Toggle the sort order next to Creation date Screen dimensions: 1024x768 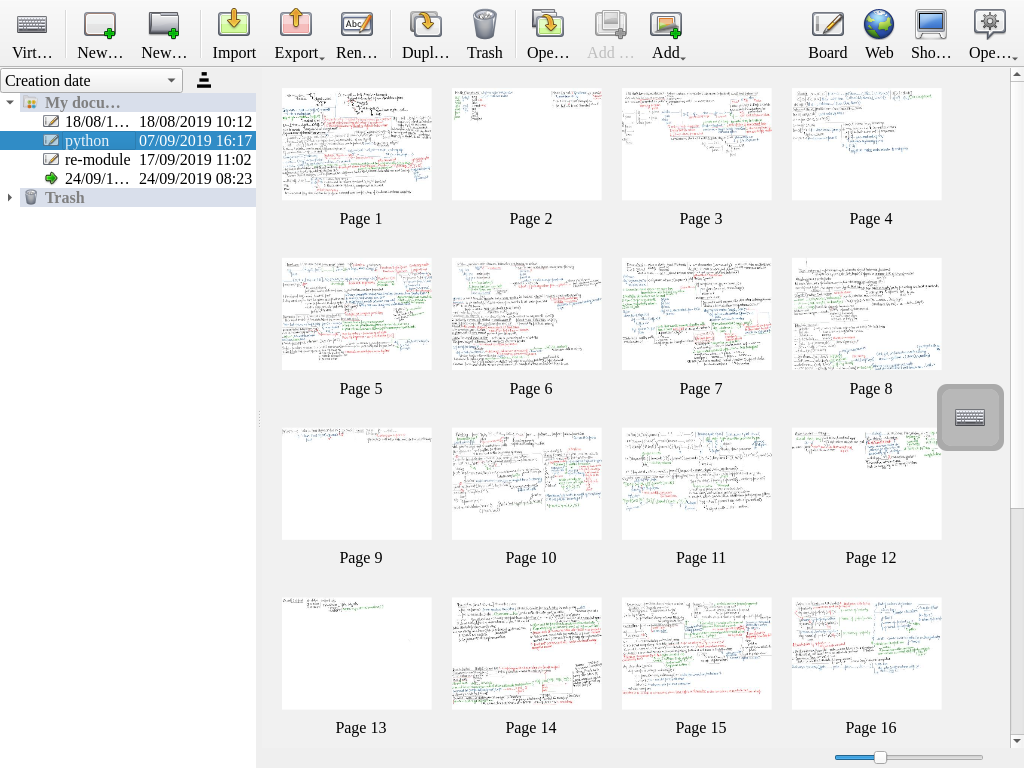point(203,80)
